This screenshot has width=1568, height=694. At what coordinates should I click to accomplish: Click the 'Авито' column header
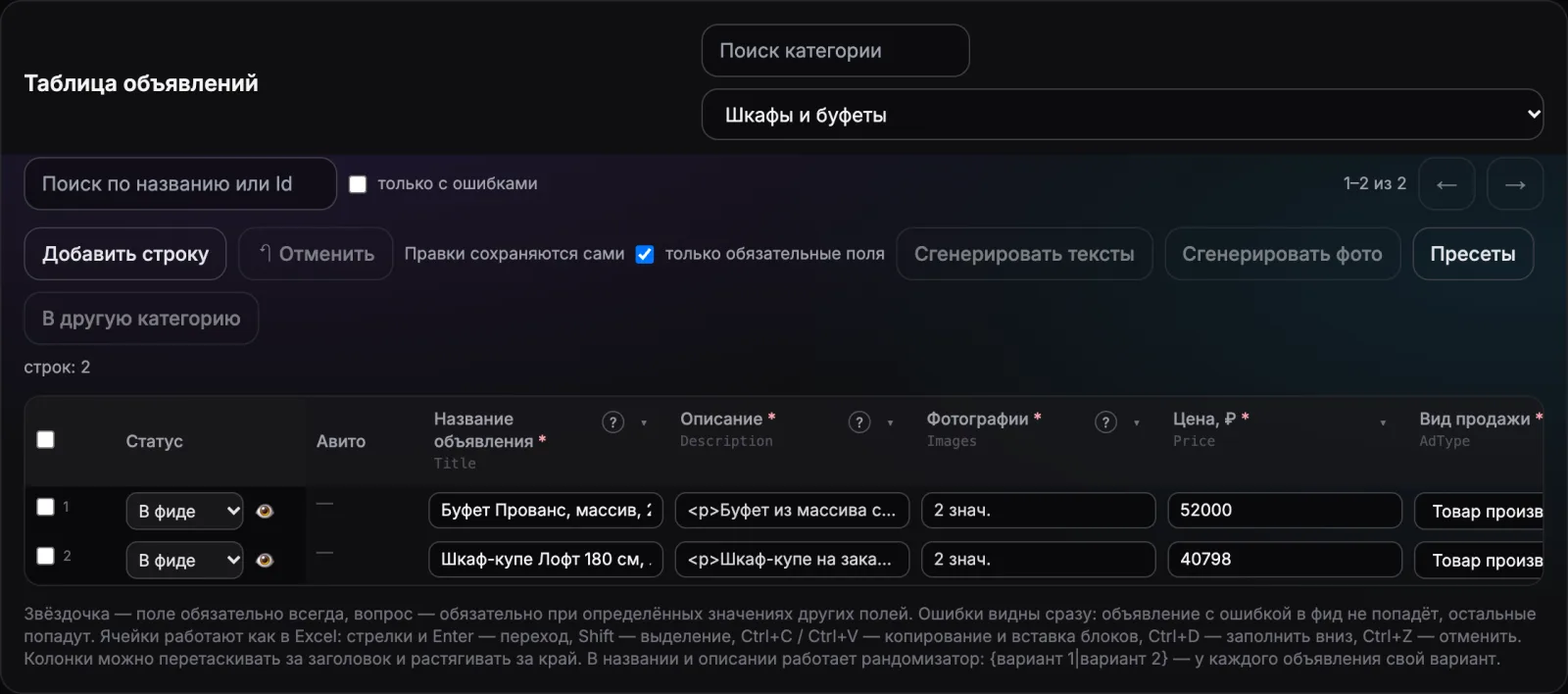pos(341,441)
